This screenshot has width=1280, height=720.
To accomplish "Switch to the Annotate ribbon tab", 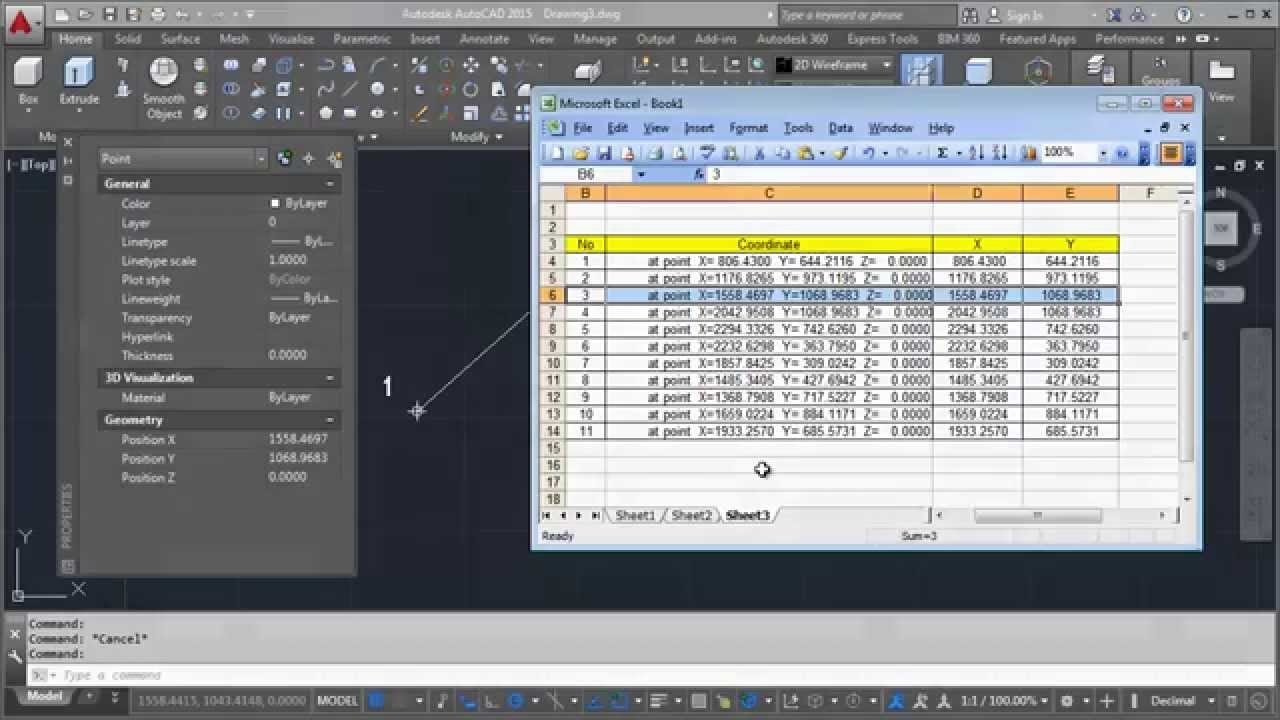I will point(484,39).
